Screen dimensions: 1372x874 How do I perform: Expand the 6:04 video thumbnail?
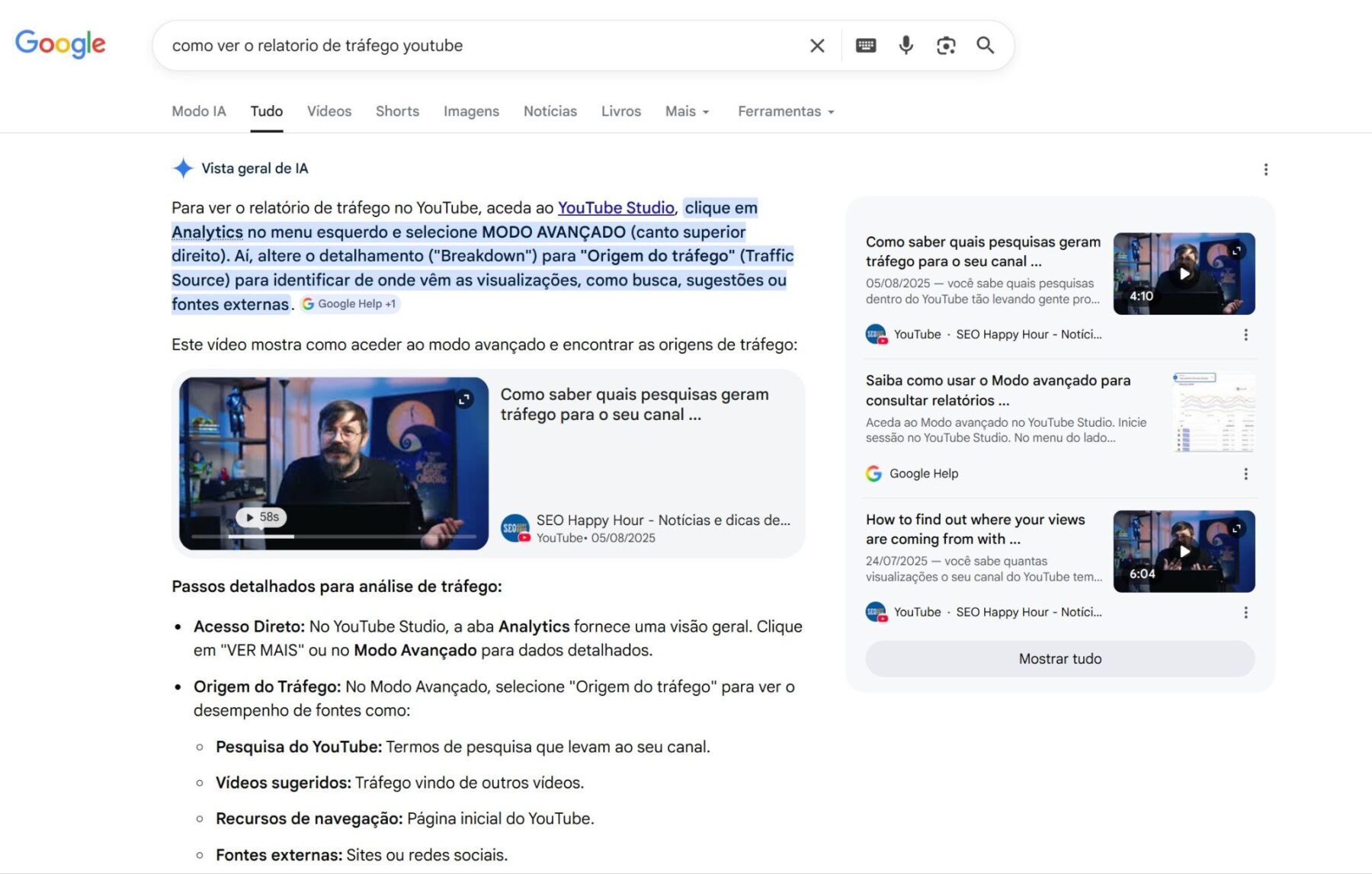[x=1236, y=527]
